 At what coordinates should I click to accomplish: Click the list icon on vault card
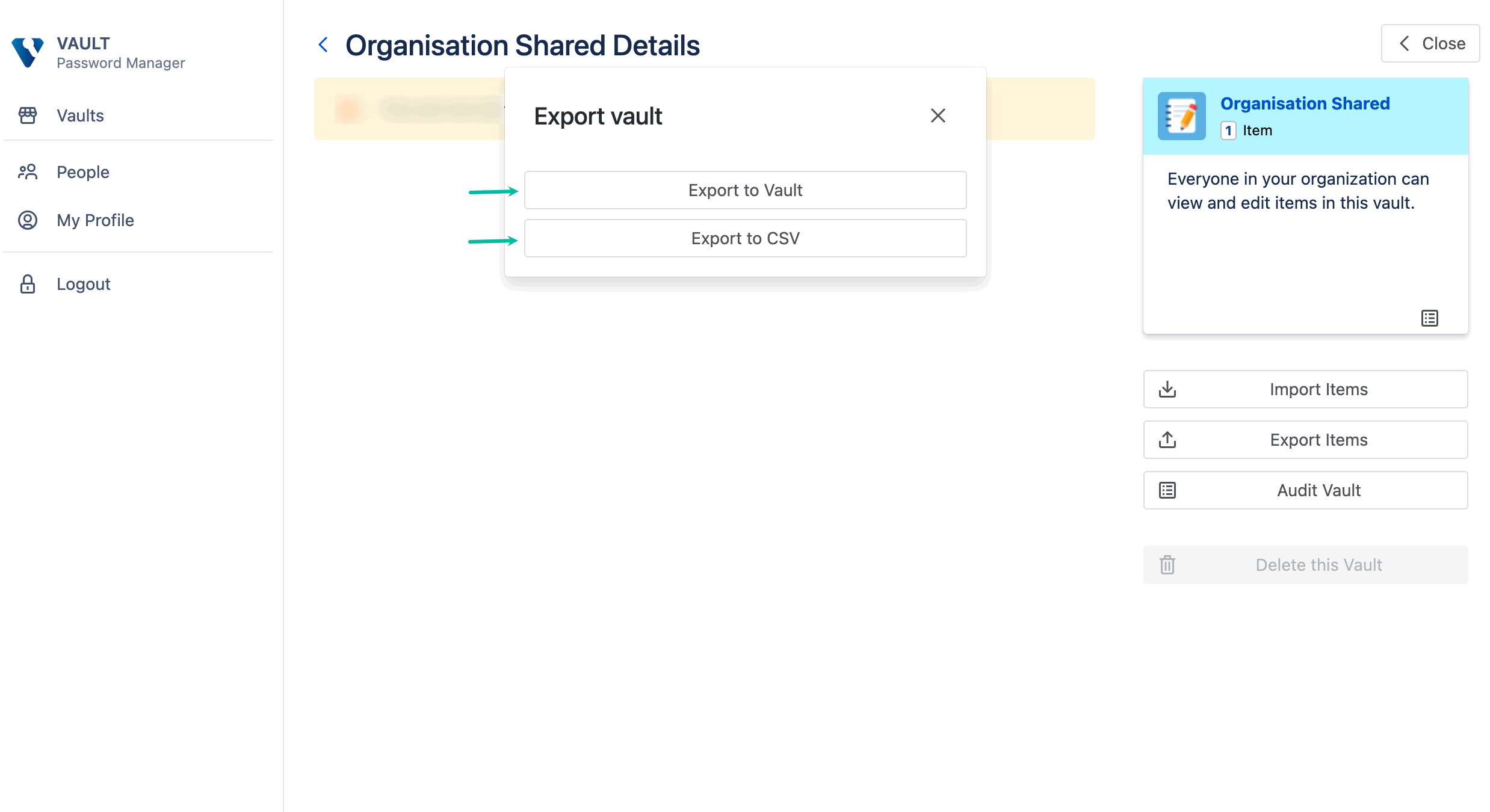tap(1429, 318)
